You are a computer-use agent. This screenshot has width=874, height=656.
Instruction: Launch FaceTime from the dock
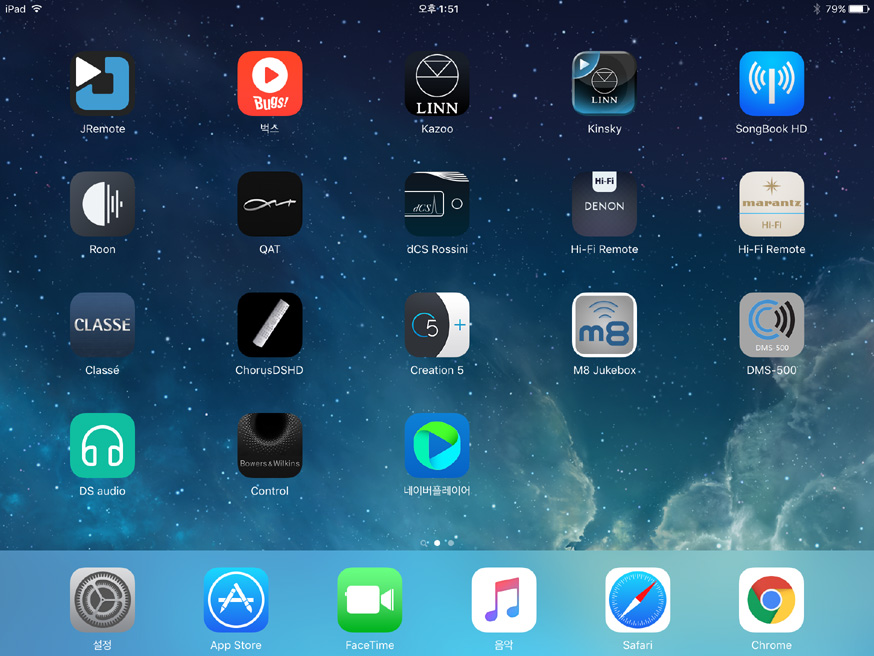(370, 600)
